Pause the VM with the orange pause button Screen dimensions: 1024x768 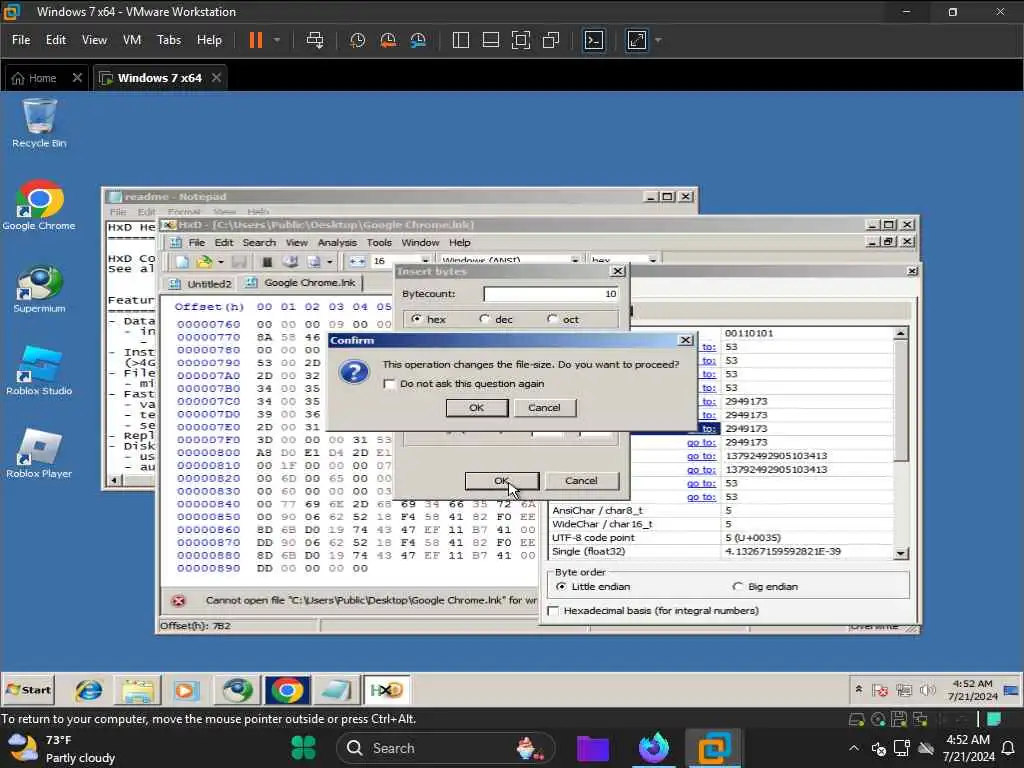[x=255, y=40]
